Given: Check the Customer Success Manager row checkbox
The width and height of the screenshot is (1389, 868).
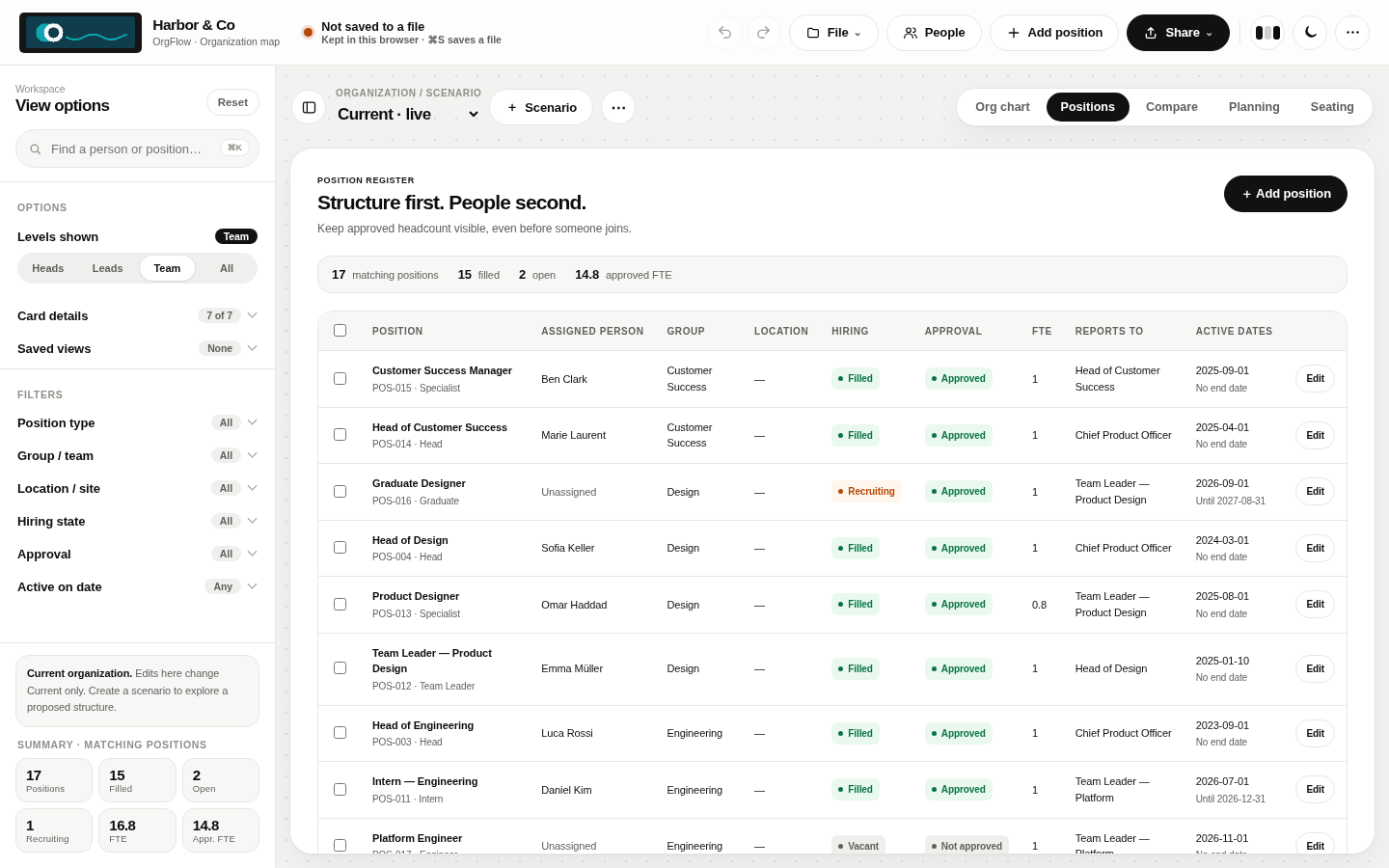Looking at the screenshot, I should 340,378.
